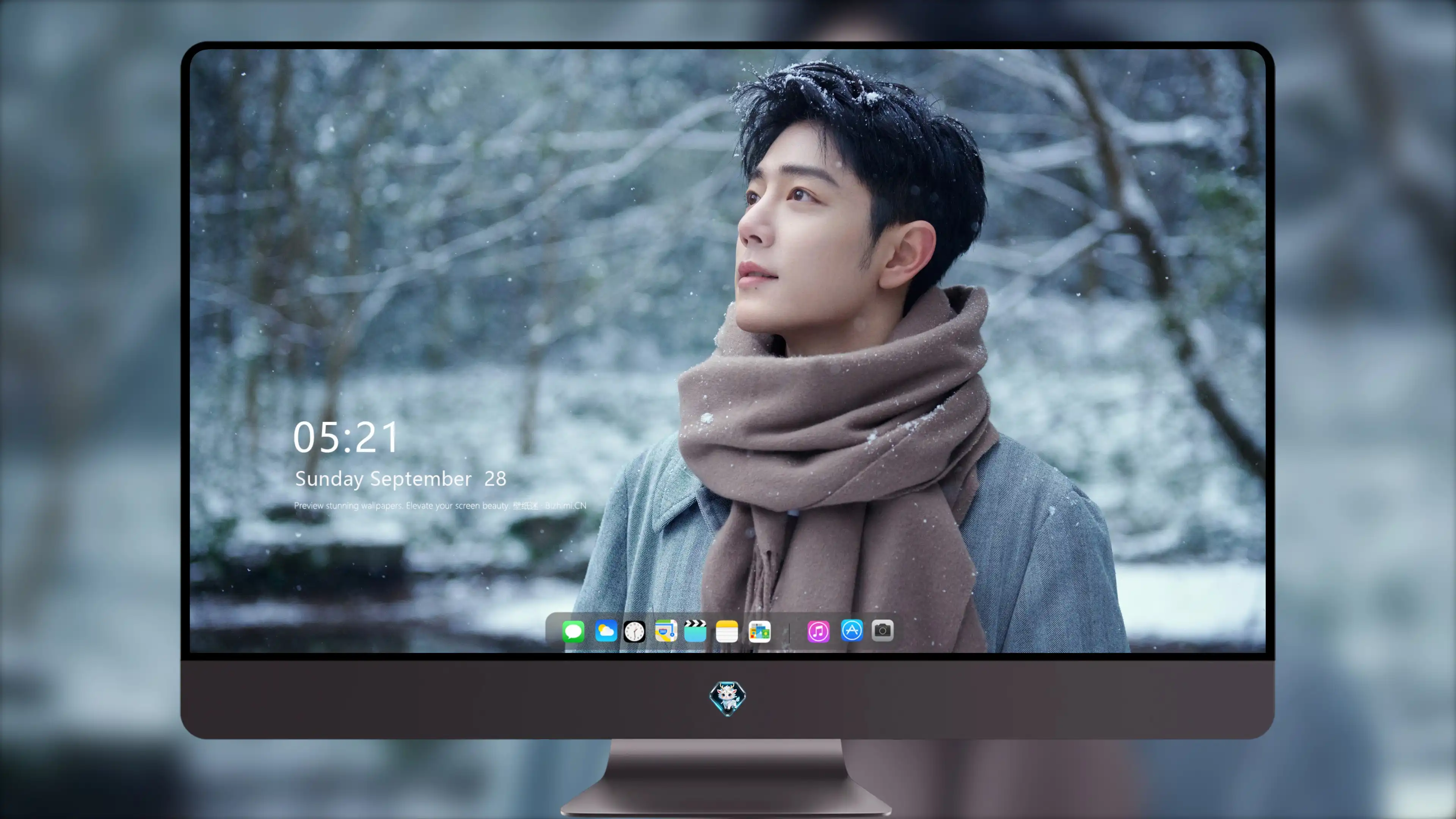
Task: Launch the Maps app from the dock
Action: pos(666,631)
